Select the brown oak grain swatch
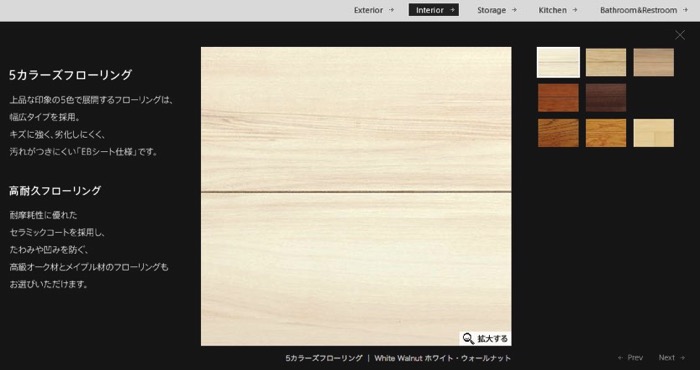Image resolution: width=700 pixels, height=370 pixels. click(558, 133)
